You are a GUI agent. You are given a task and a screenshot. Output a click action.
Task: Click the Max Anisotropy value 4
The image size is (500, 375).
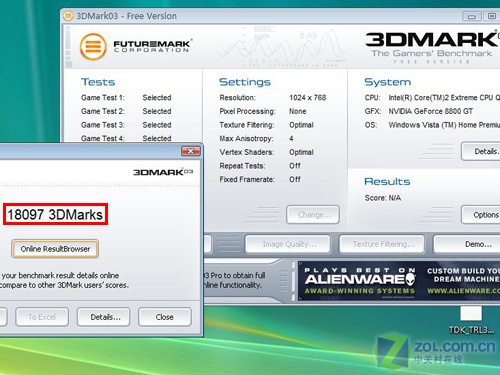coord(291,138)
